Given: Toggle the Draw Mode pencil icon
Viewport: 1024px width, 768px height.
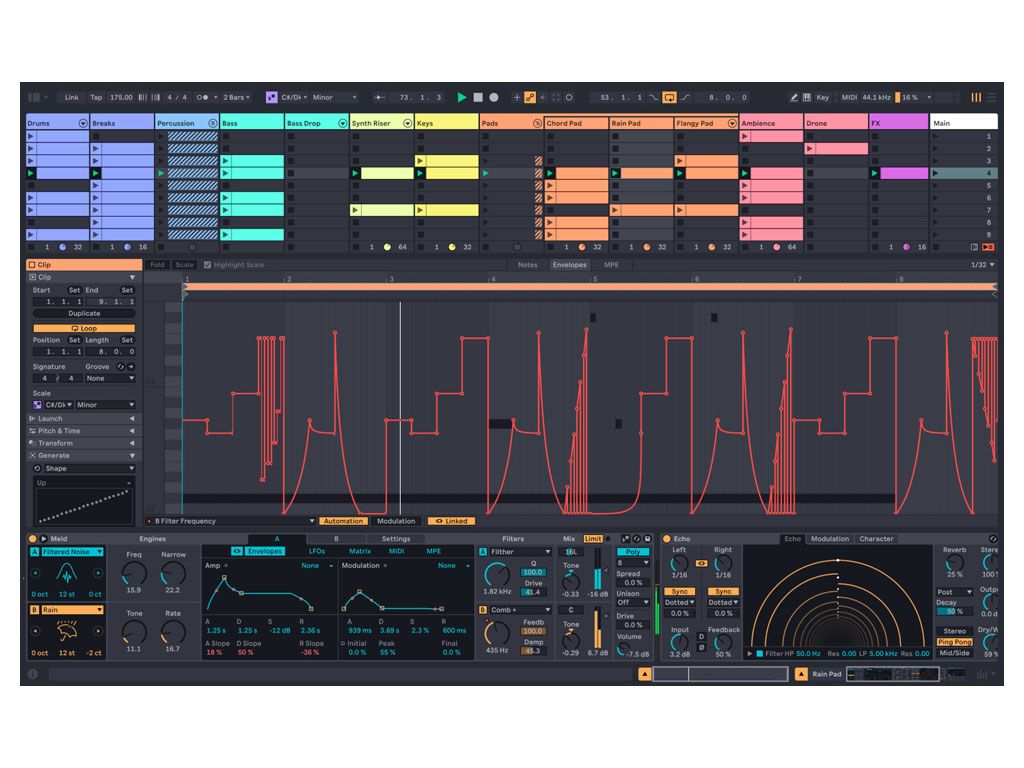Looking at the screenshot, I should (x=793, y=97).
